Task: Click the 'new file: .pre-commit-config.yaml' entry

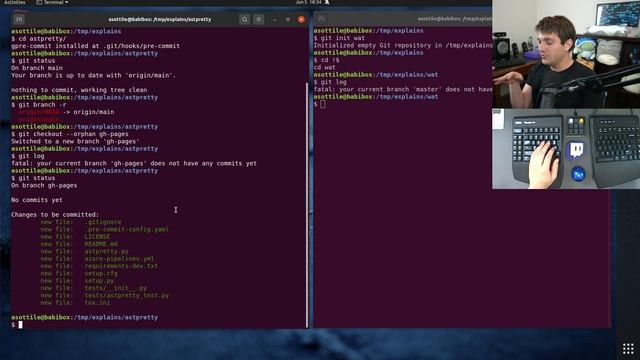Action: [104, 230]
